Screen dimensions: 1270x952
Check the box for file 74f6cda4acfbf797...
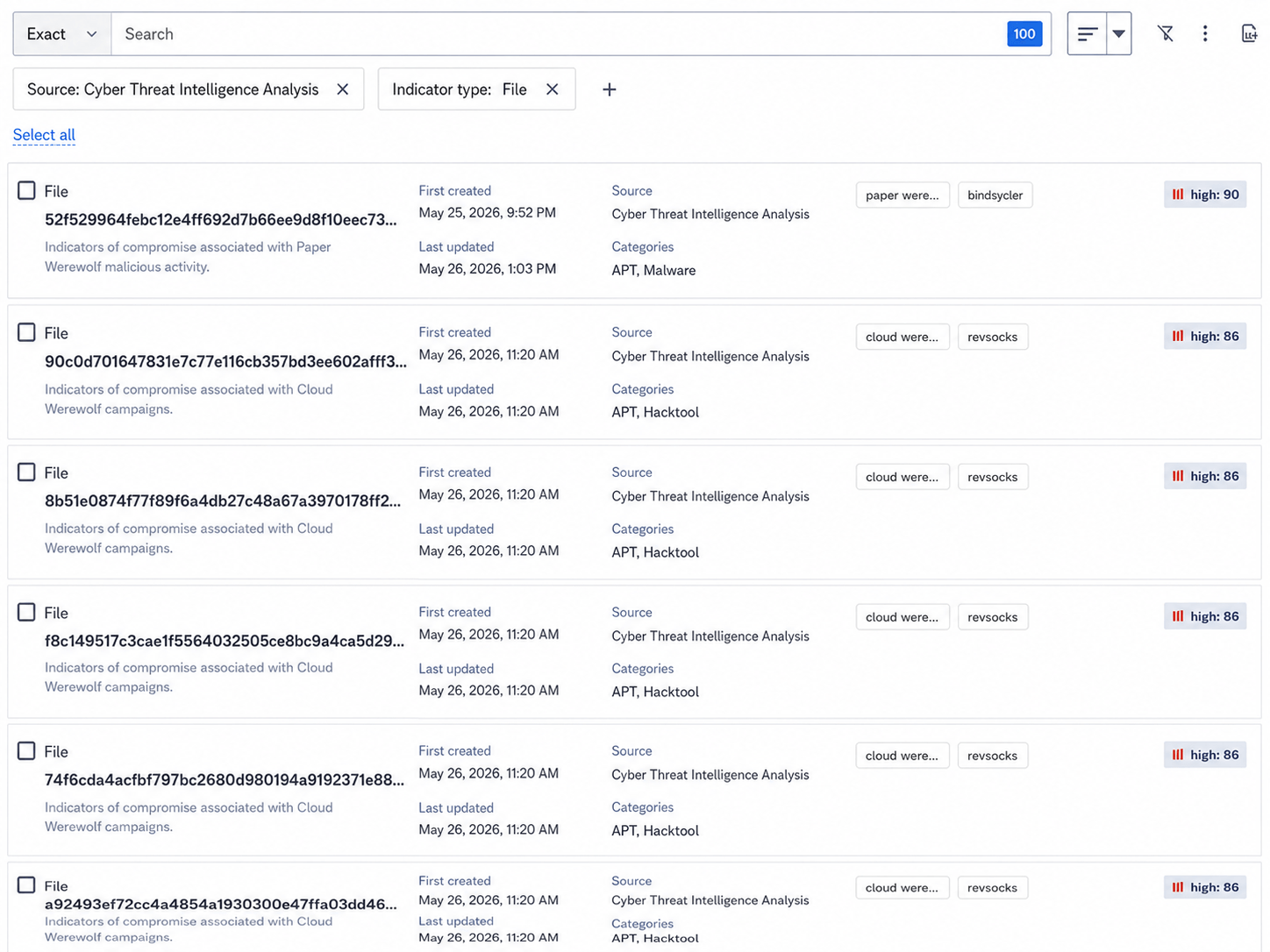[x=27, y=751]
